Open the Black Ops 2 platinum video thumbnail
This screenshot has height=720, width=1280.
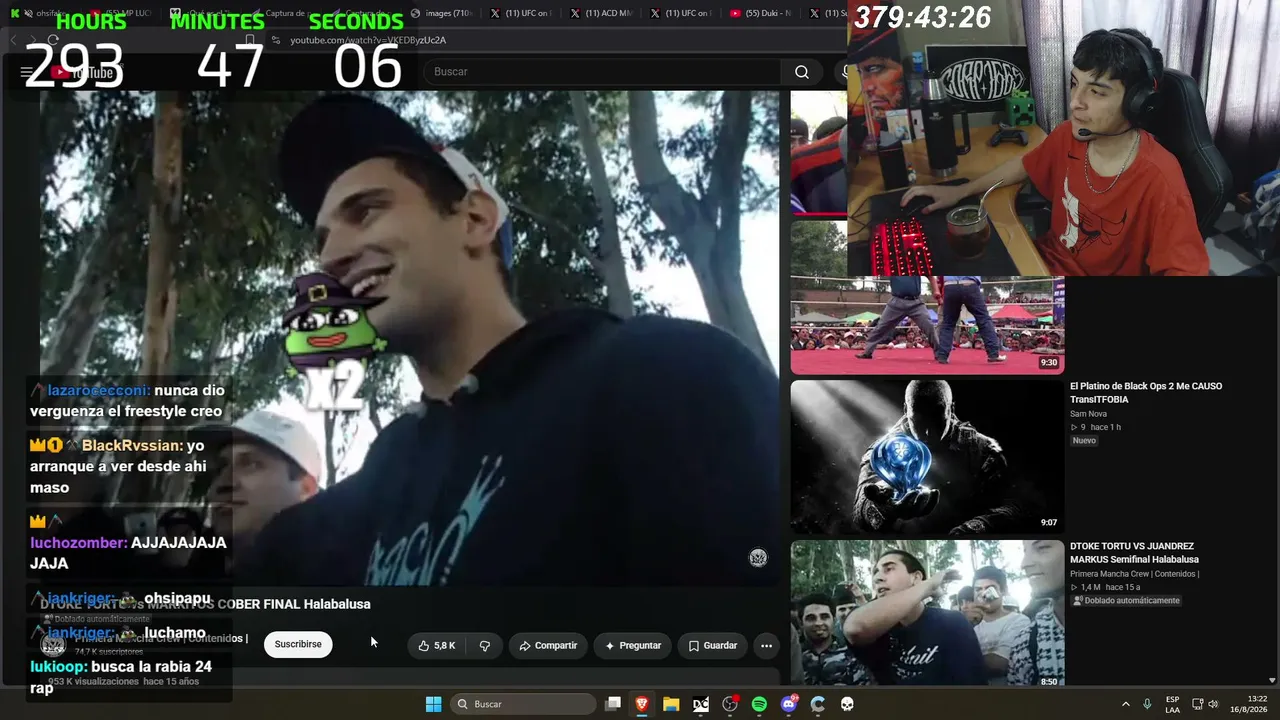(927, 457)
